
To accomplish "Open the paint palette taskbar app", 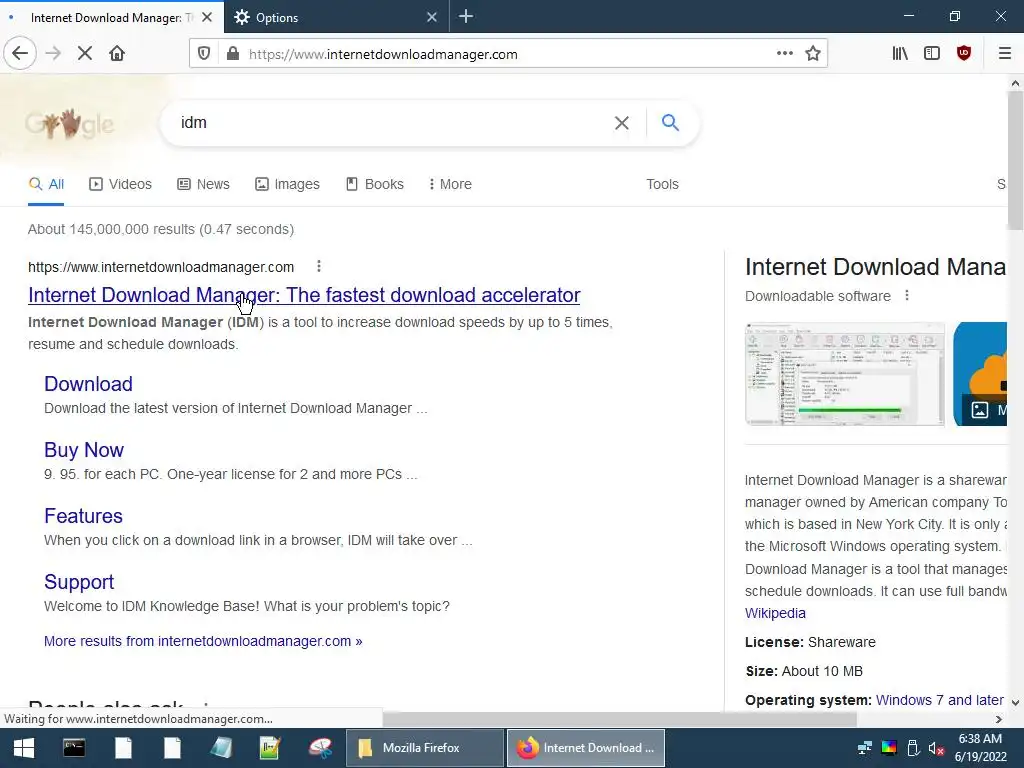I will tap(320, 748).
